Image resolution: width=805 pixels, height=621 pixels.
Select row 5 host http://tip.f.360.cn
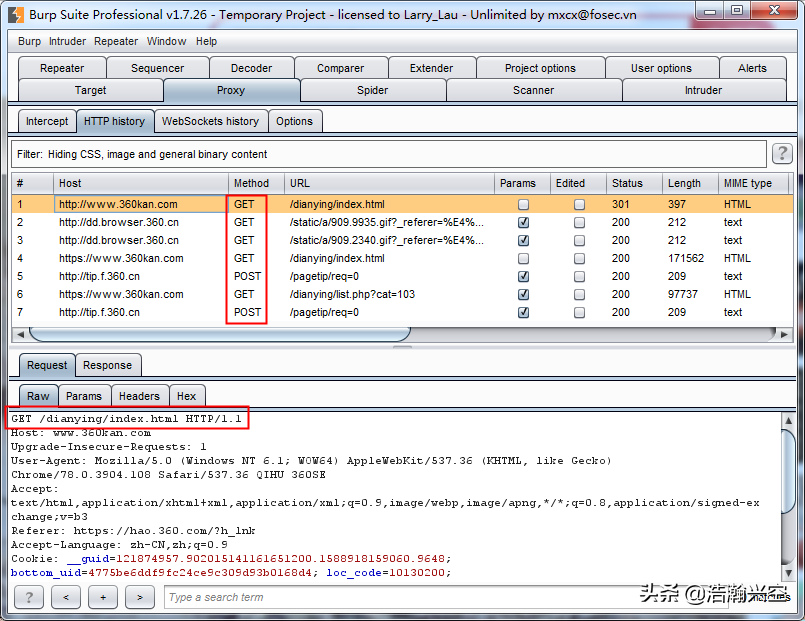(x=99, y=276)
